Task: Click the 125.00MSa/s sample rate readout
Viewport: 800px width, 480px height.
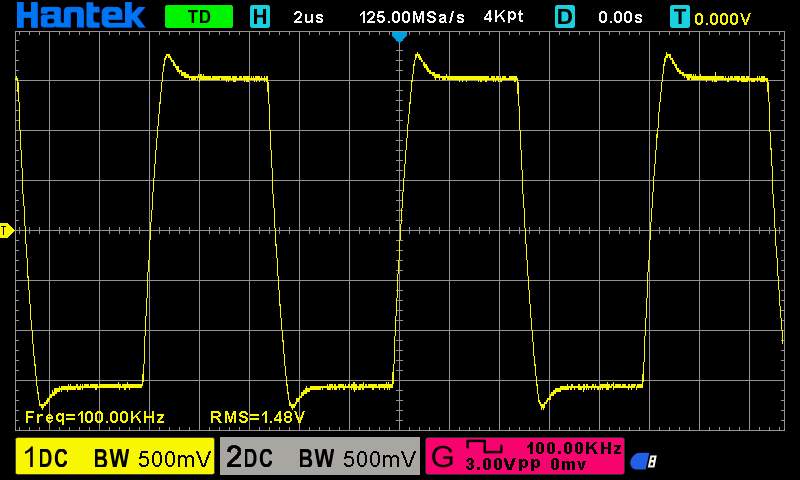Action: pyautogui.click(x=412, y=17)
